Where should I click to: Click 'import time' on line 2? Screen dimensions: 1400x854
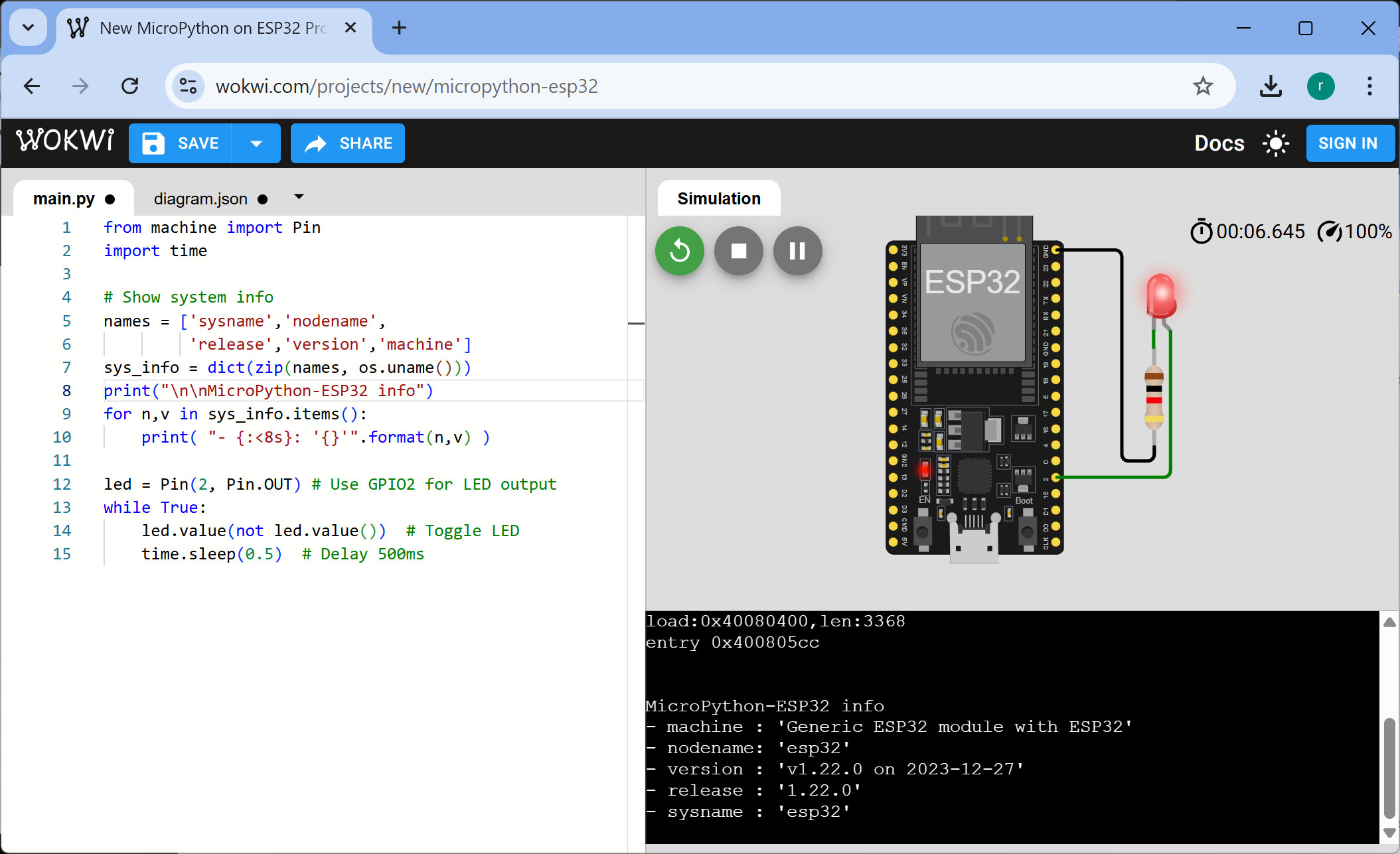(155, 251)
